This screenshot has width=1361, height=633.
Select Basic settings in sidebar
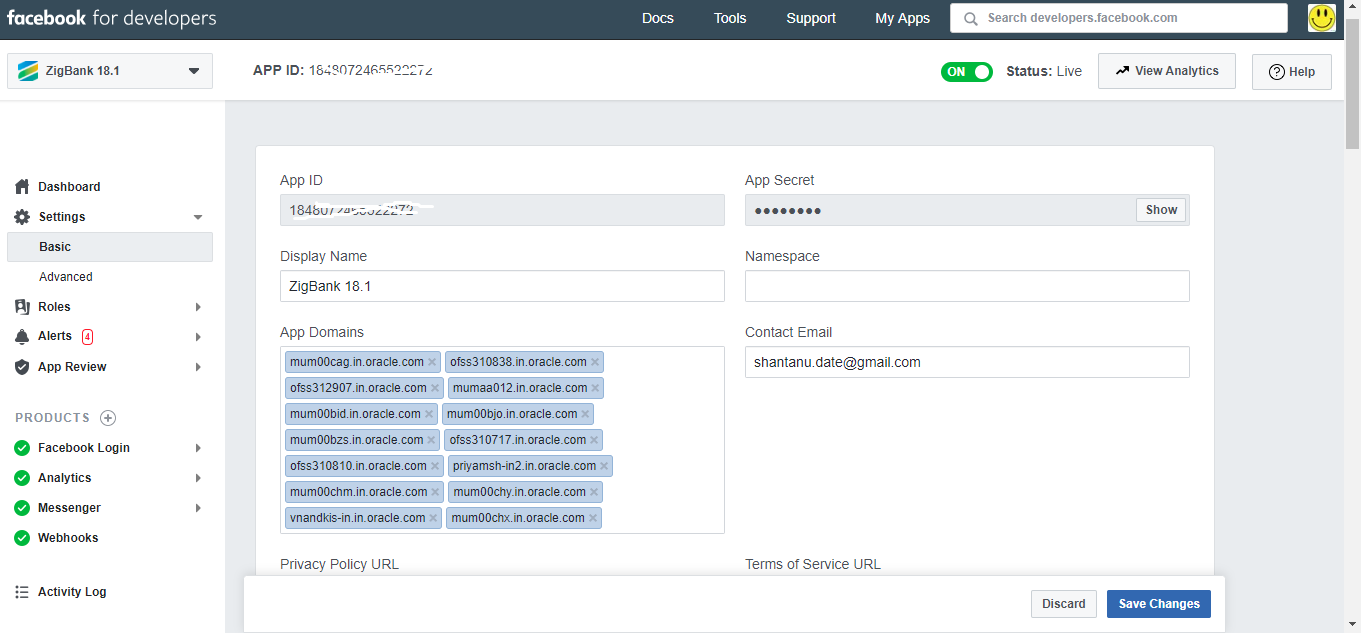110,247
